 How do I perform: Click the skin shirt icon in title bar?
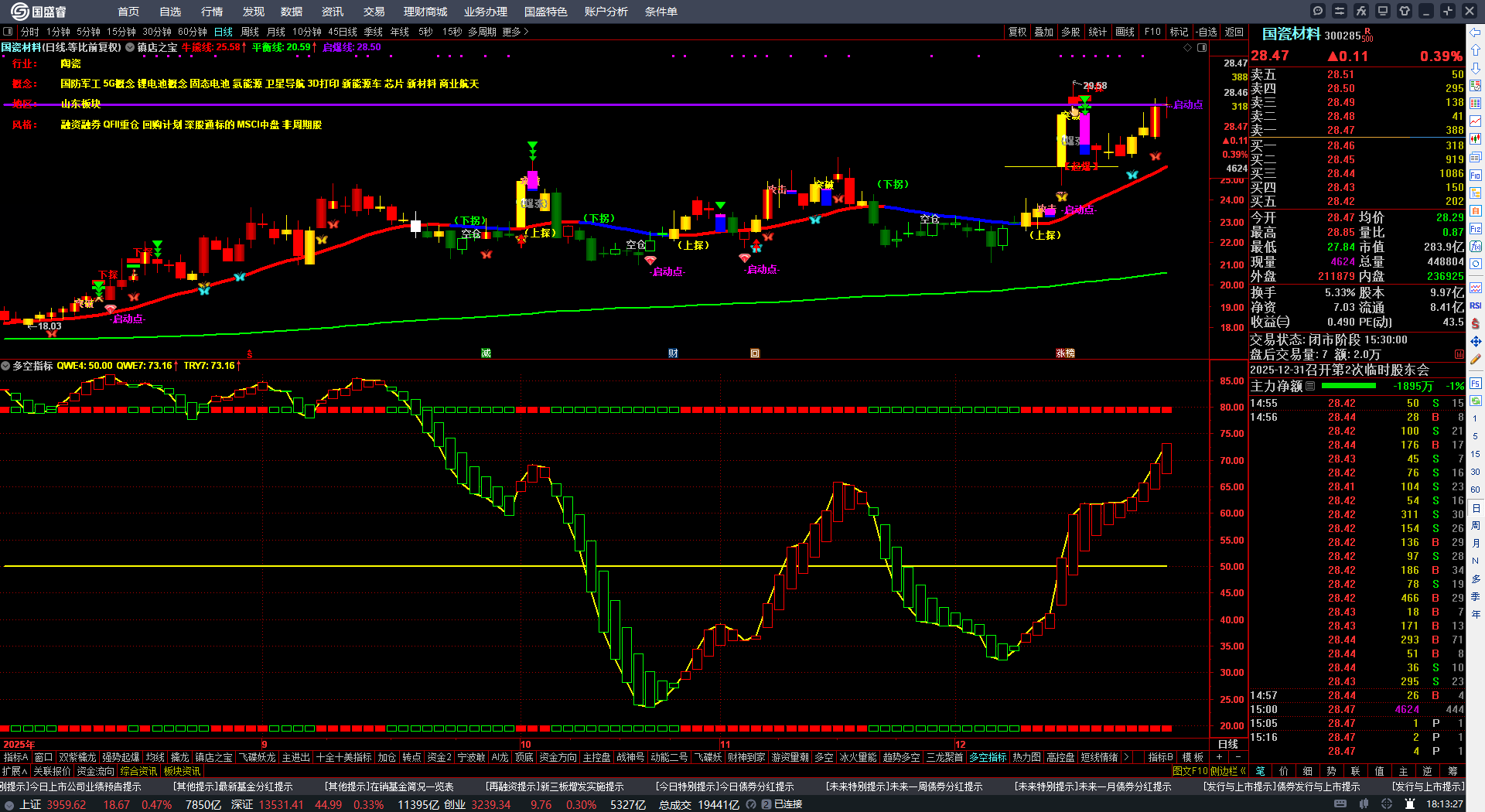click(x=1405, y=11)
